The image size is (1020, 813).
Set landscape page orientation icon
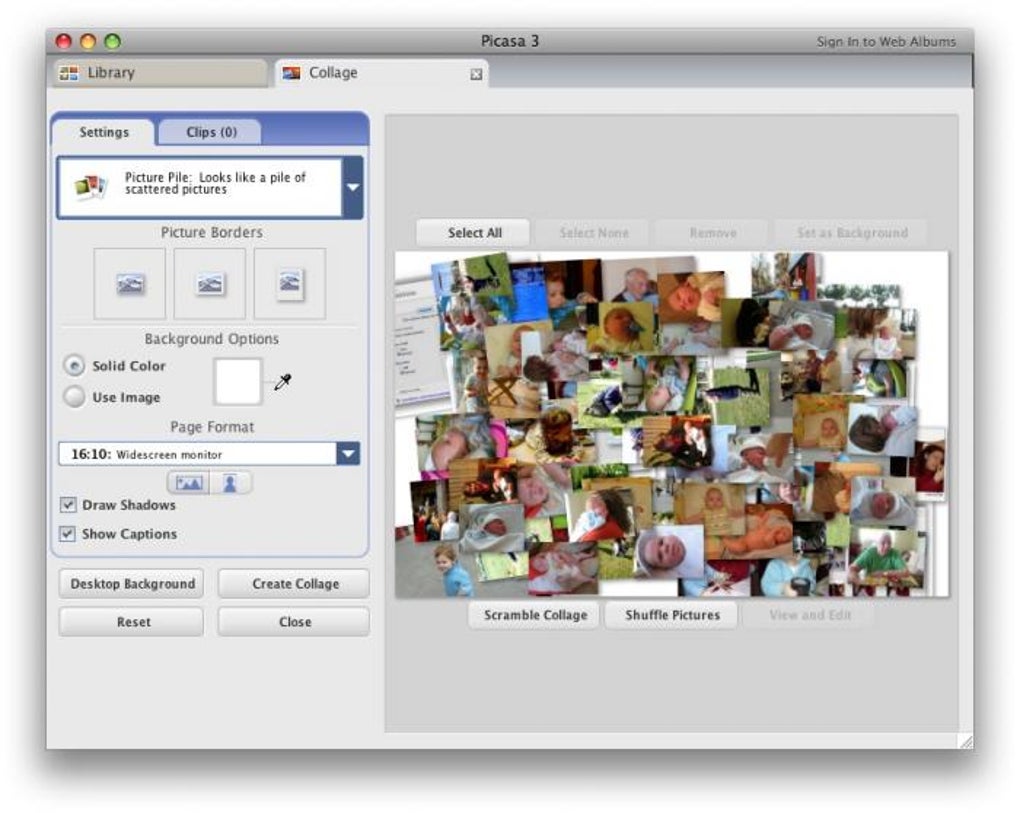point(189,483)
